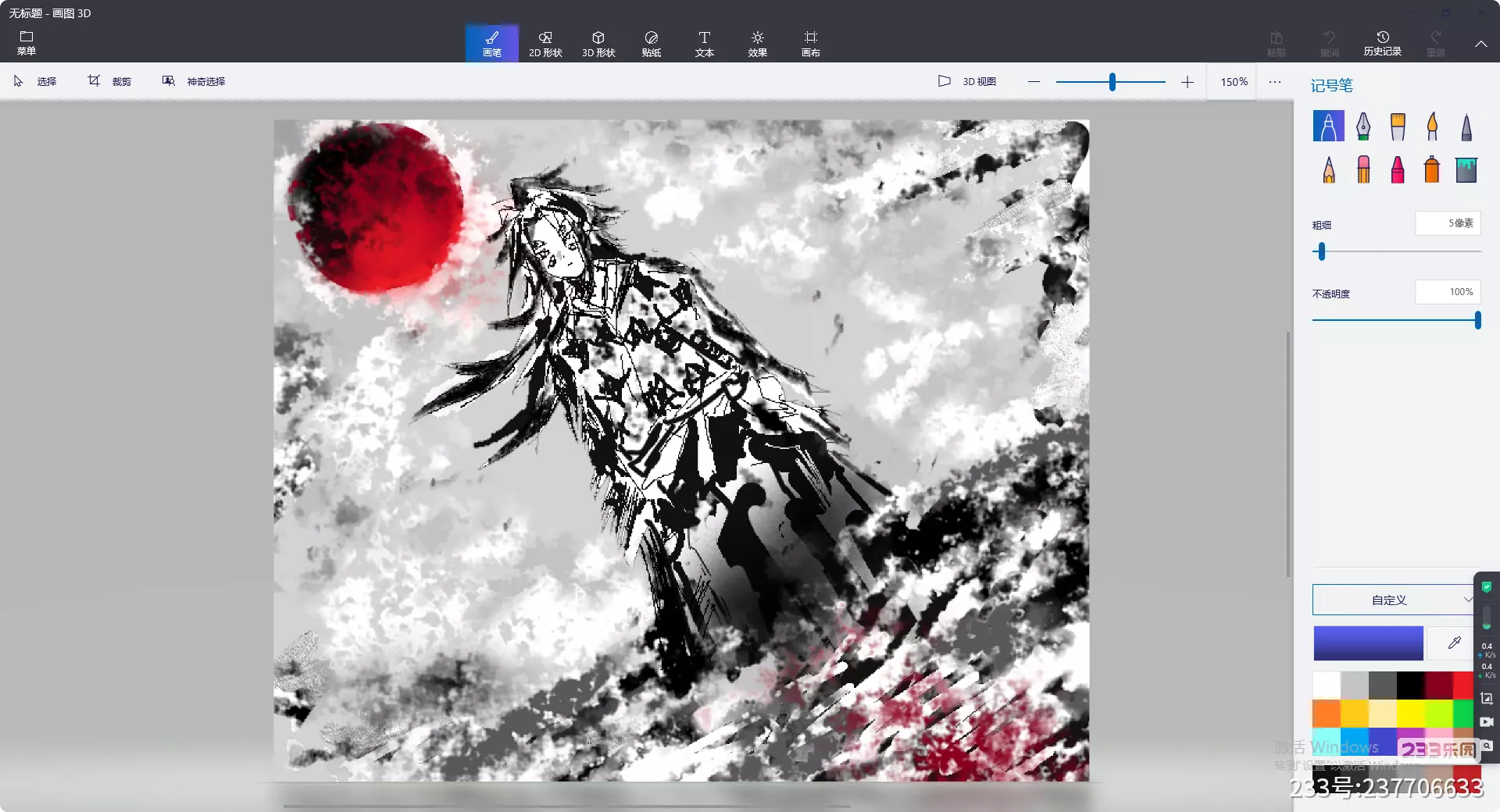Click the zoom in plus button
The width and height of the screenshot is (1500, 812).
[1187, 82]
